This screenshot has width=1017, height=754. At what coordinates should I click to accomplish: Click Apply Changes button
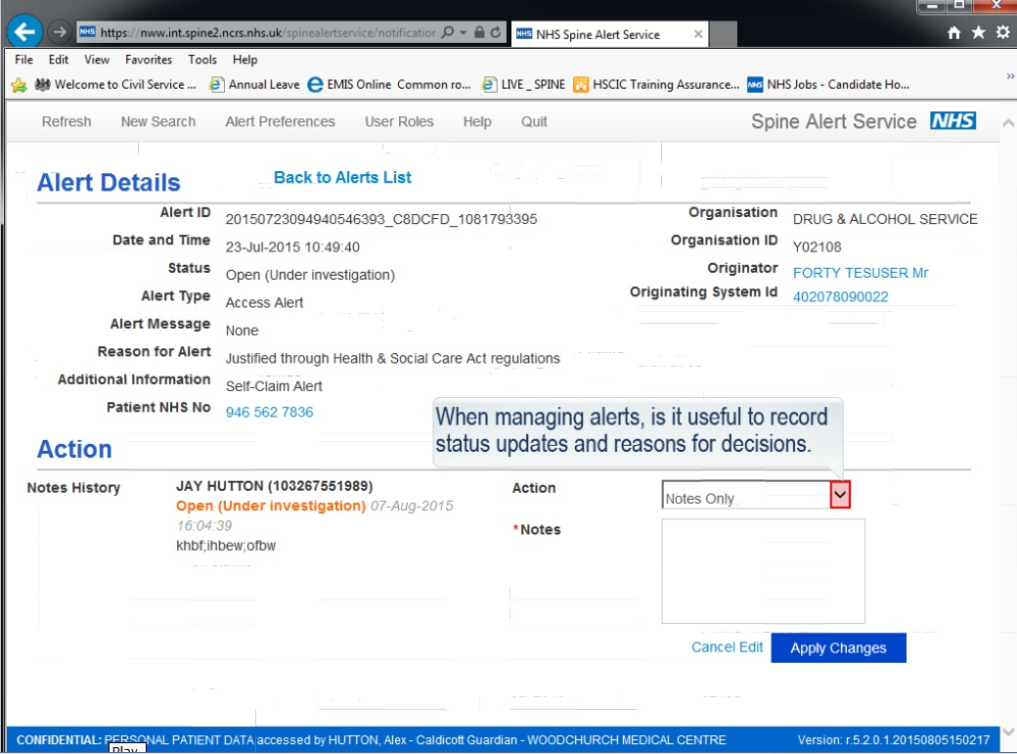[x=838, y=648]
